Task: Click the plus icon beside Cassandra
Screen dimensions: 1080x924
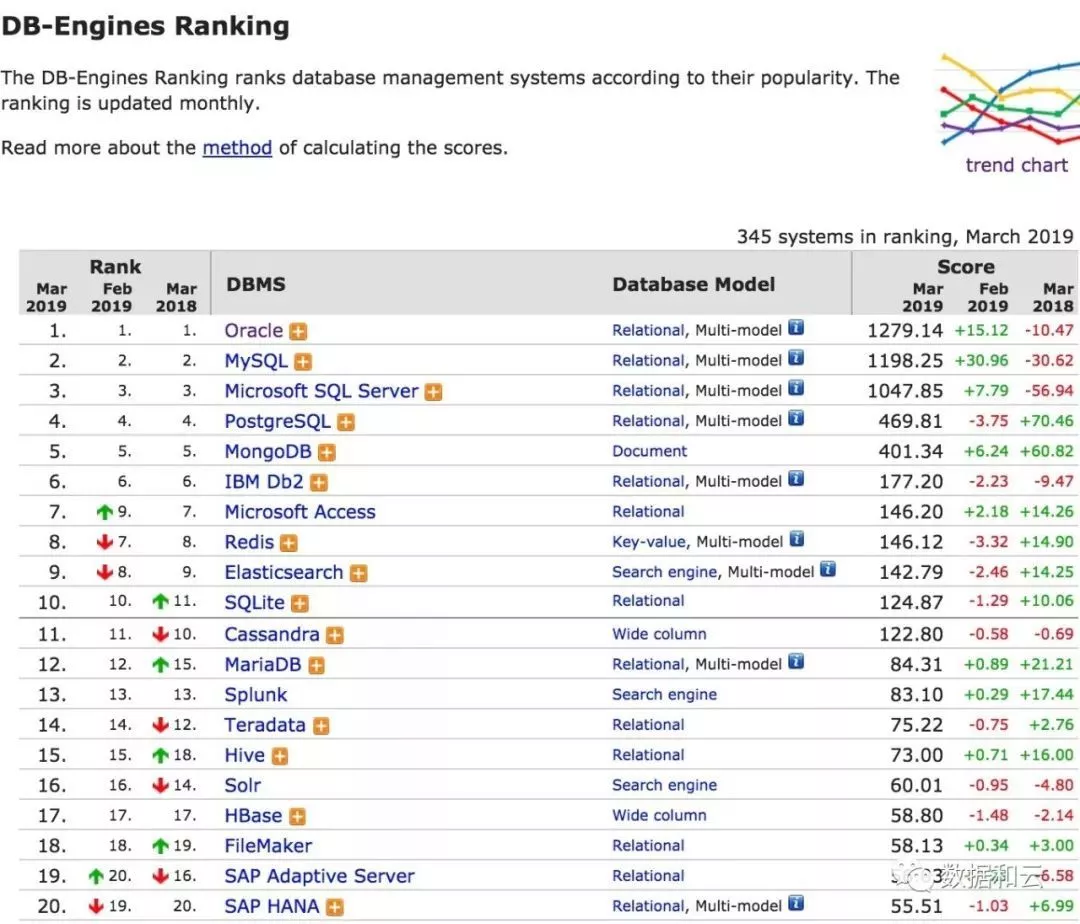Action: pyautogui.click(x=334, y=636)
